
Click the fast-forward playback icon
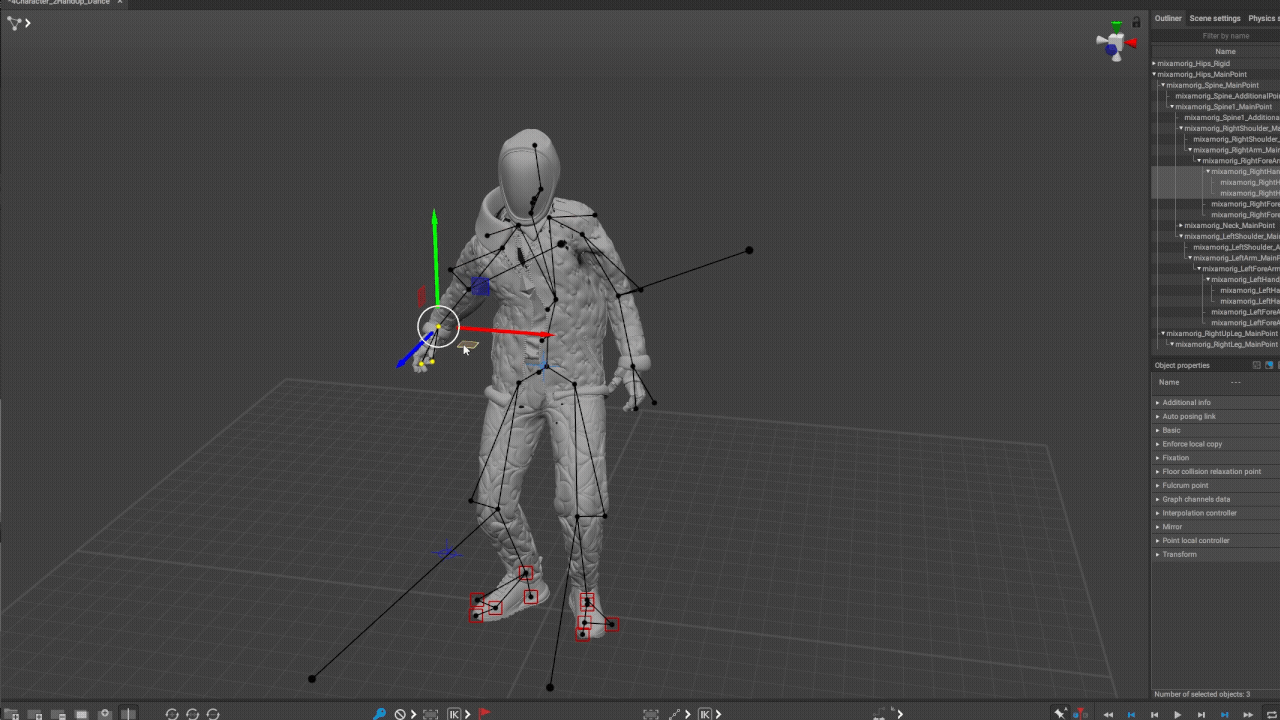point(1248,714)
